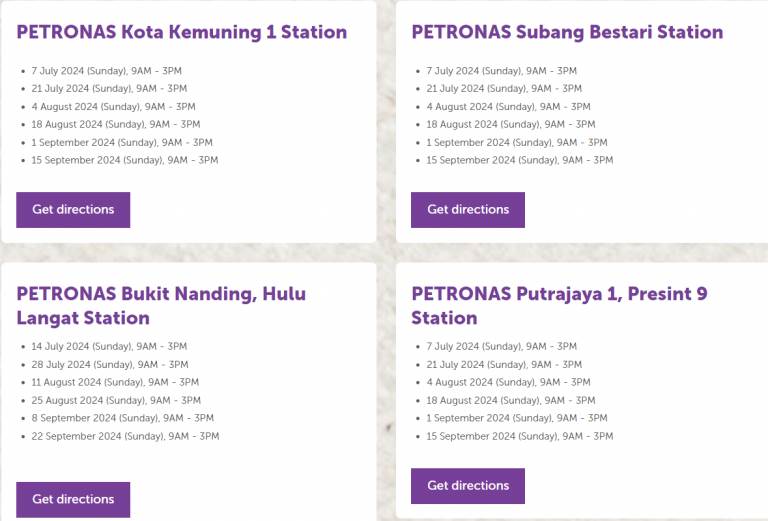Click the PETRONAS Putrajaya 1, Presint 9 heading
This screenshot has height=521, width=768.
tap(559, 306)
